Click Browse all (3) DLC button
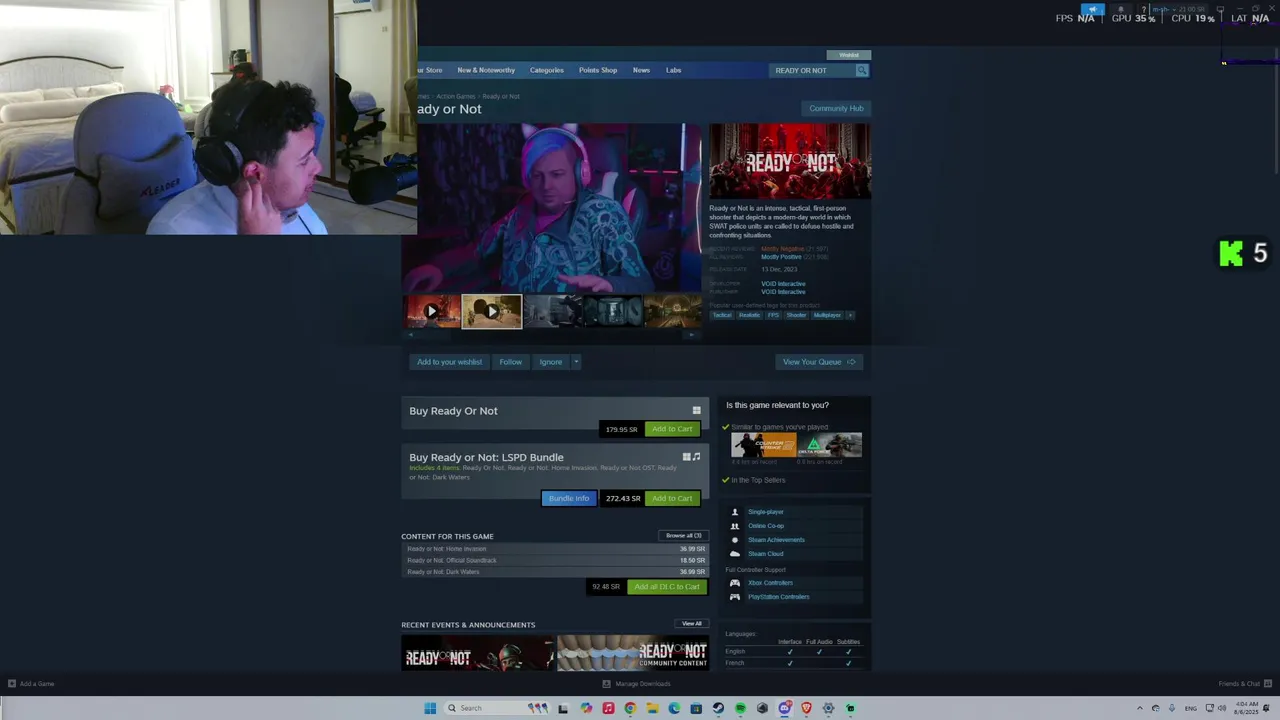1280x720 pixels. click(684, 536)
